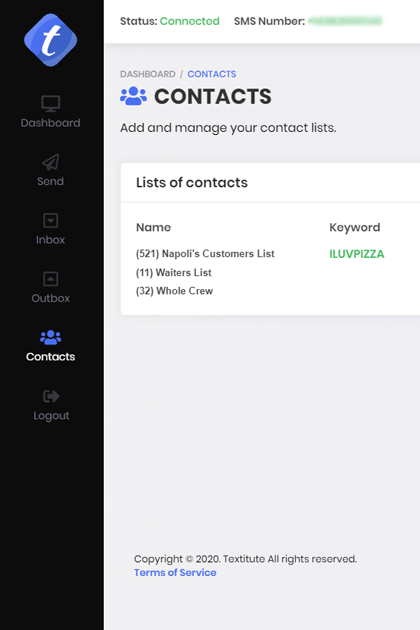
Task: Open the Inbox tray icon
Action: [51, 221]
